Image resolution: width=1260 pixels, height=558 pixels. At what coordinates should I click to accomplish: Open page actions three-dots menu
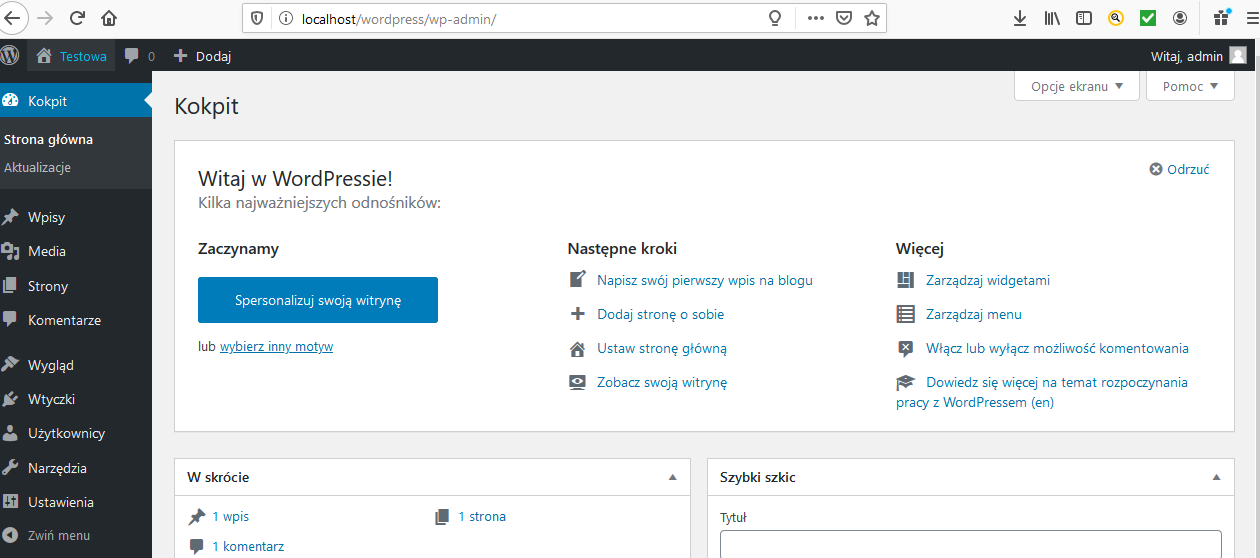click(815, 18)
